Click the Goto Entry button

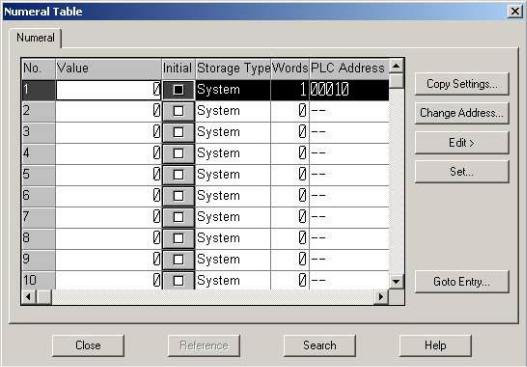pos(462,282)
